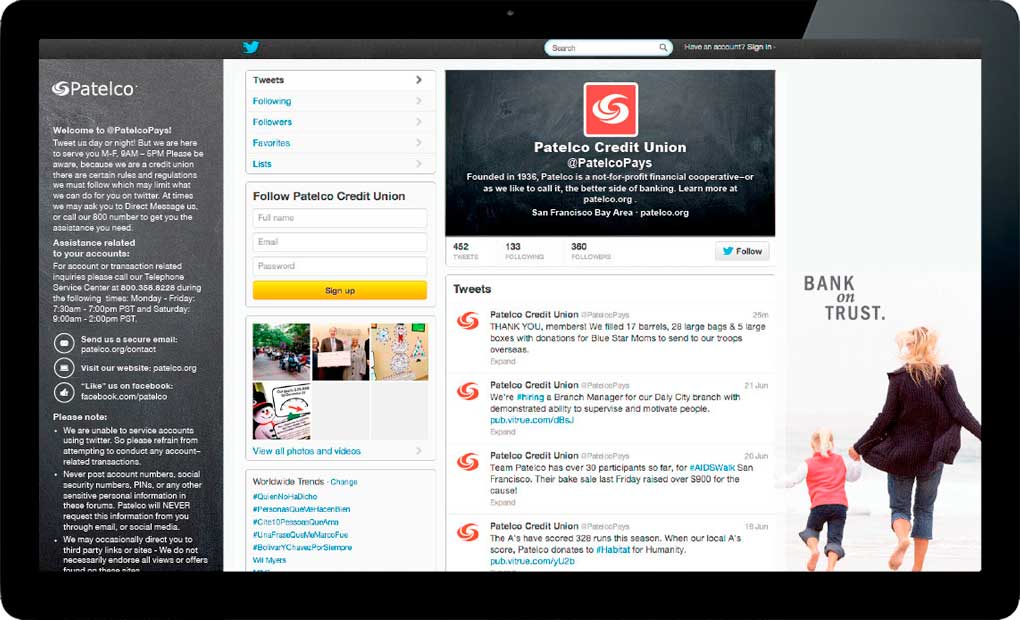Click the Patelco logo in the left sidebar
1020x620 pixels.
95,88
